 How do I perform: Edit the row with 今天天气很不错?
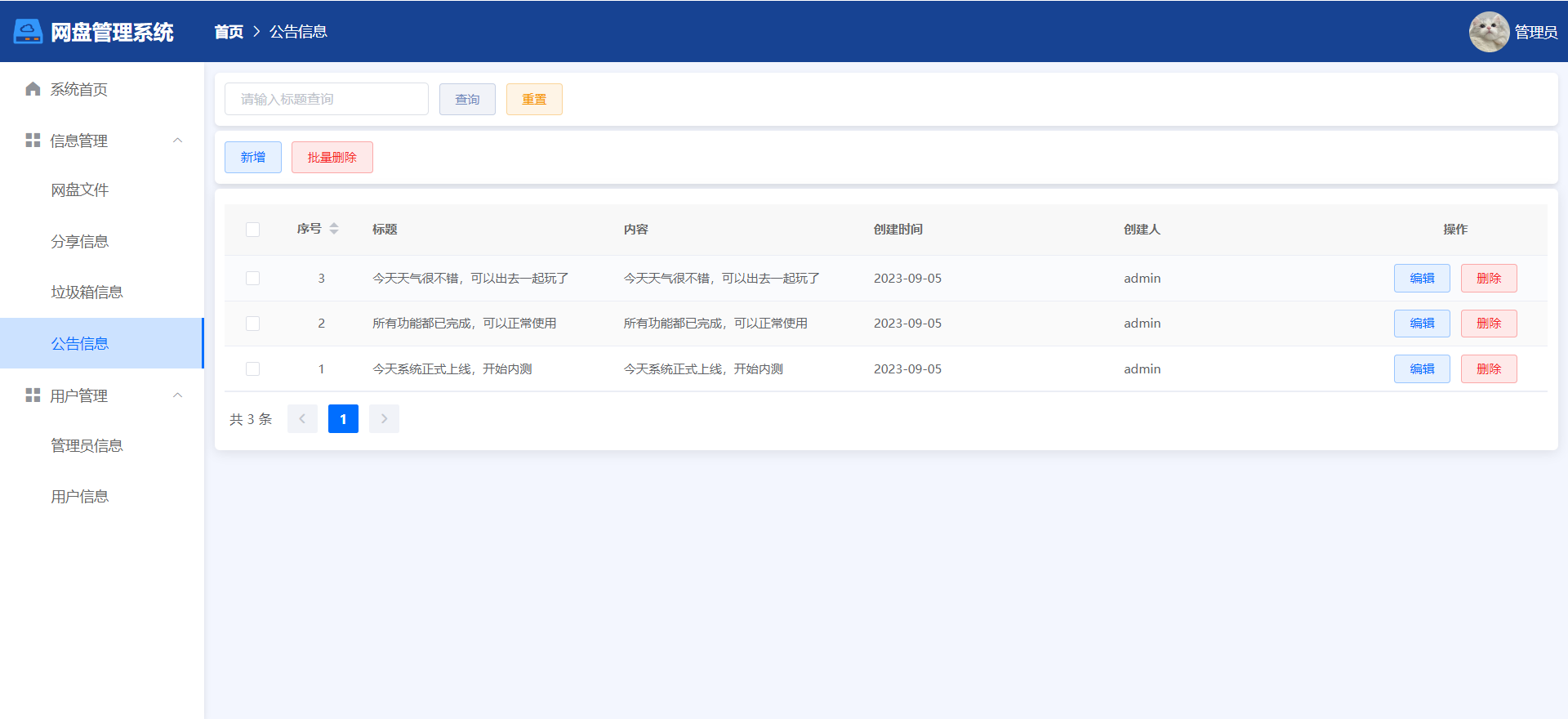click(1422, 279)
